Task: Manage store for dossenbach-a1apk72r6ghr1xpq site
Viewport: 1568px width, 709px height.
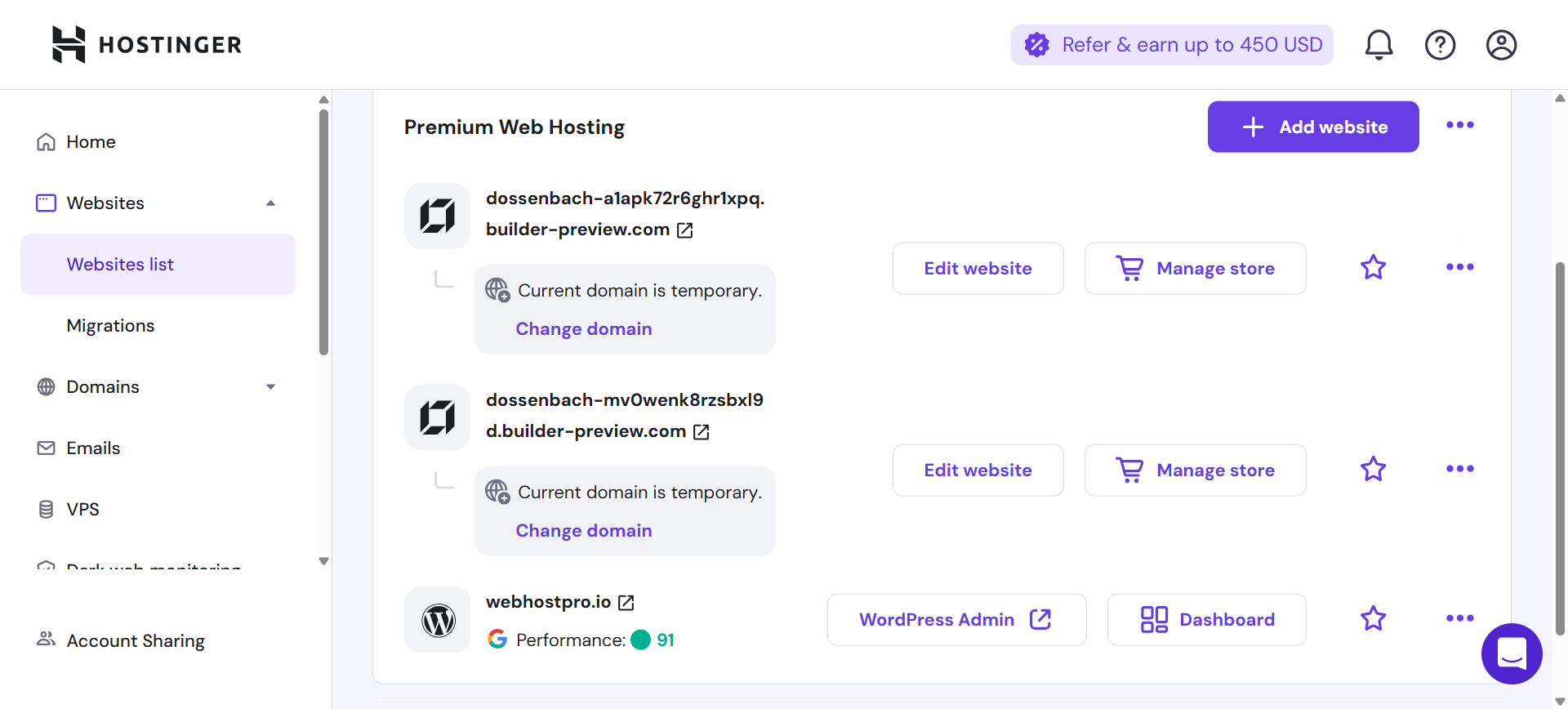Action: click(x=1196, y=268)
